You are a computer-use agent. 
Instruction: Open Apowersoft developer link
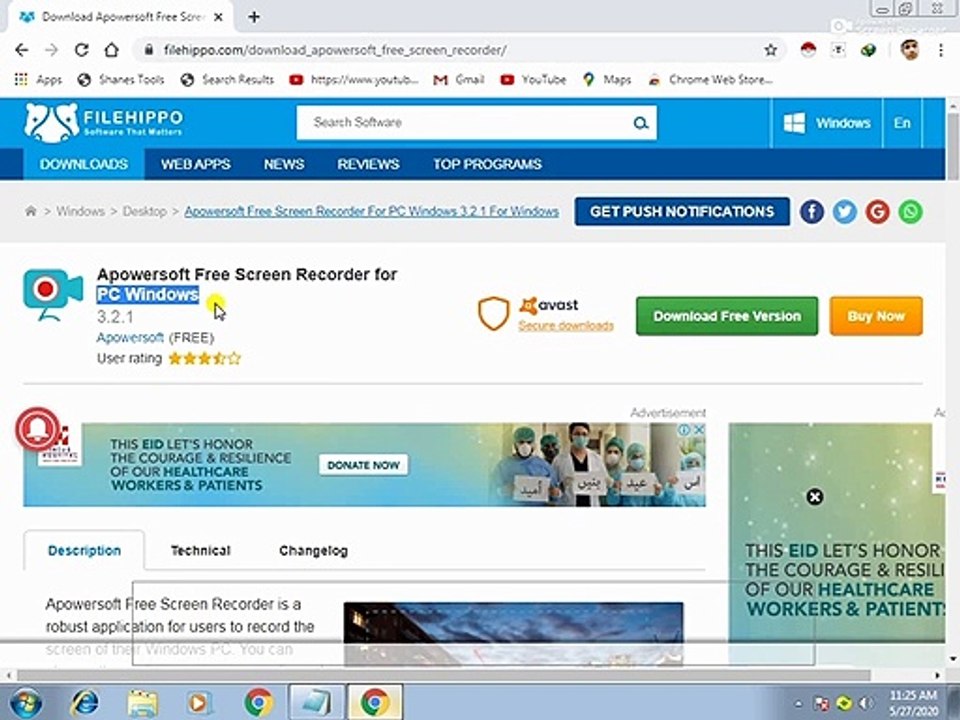(130, 337)
